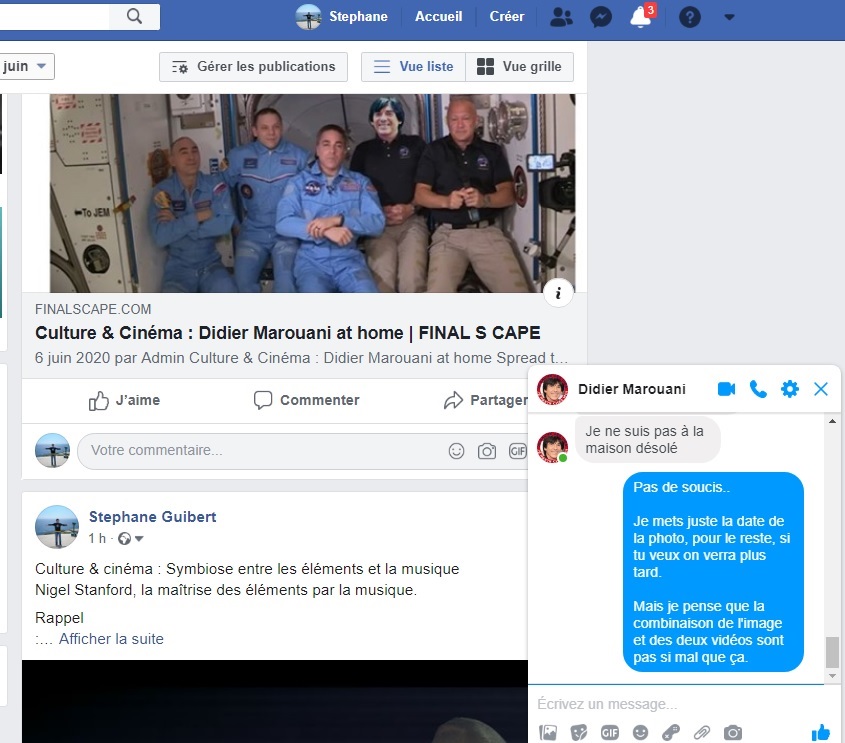The width and height of the screenshot is (845, 743).
Task: Open the GIF picker in chat
Action: tap(609, 733)
